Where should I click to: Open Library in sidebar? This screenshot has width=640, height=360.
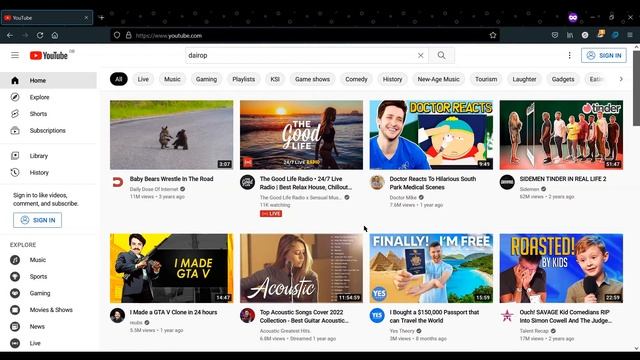click(x=48, y=156)
